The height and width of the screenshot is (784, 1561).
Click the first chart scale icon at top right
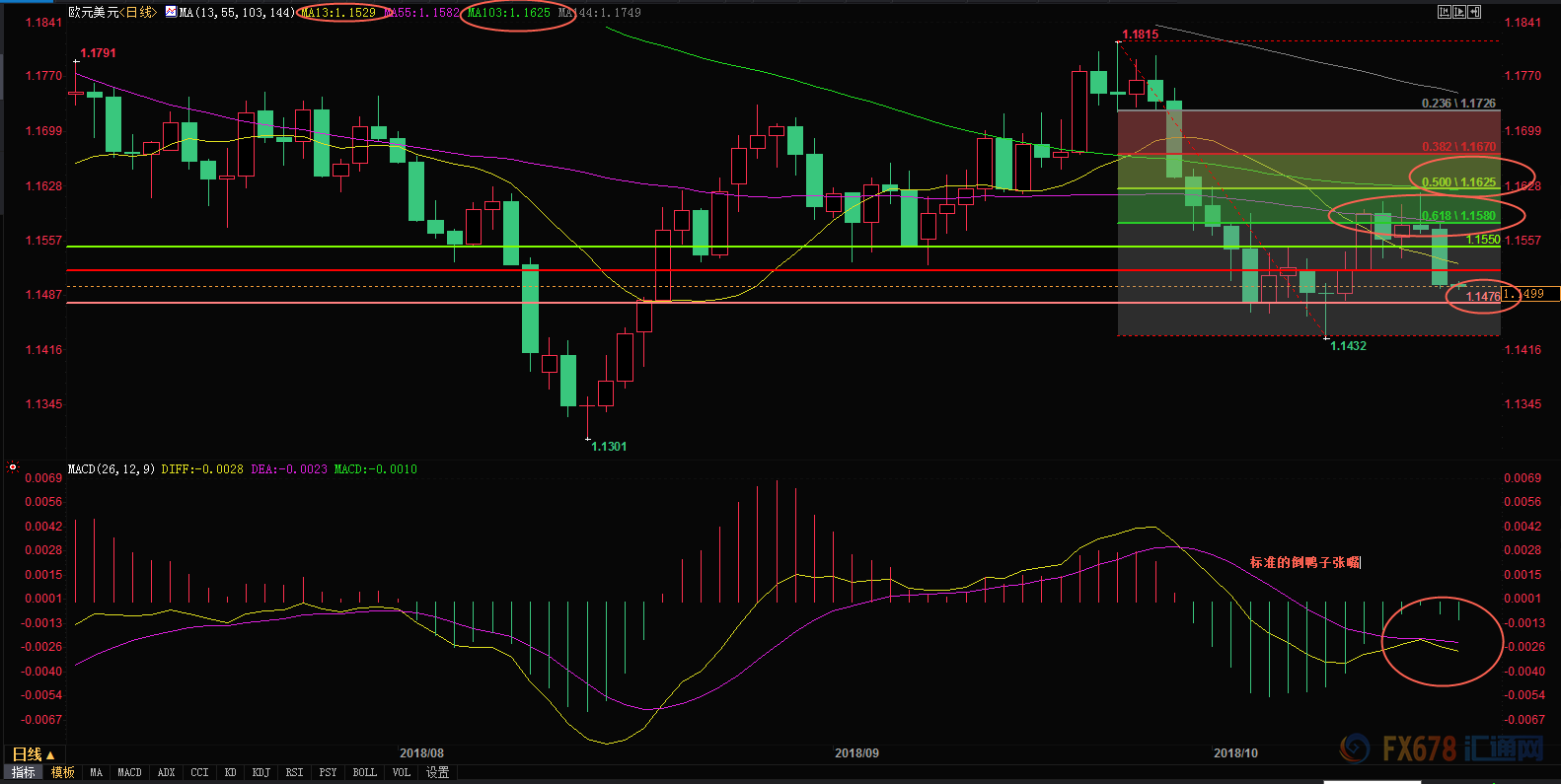pyautogui.click(x=1445, y=12)
